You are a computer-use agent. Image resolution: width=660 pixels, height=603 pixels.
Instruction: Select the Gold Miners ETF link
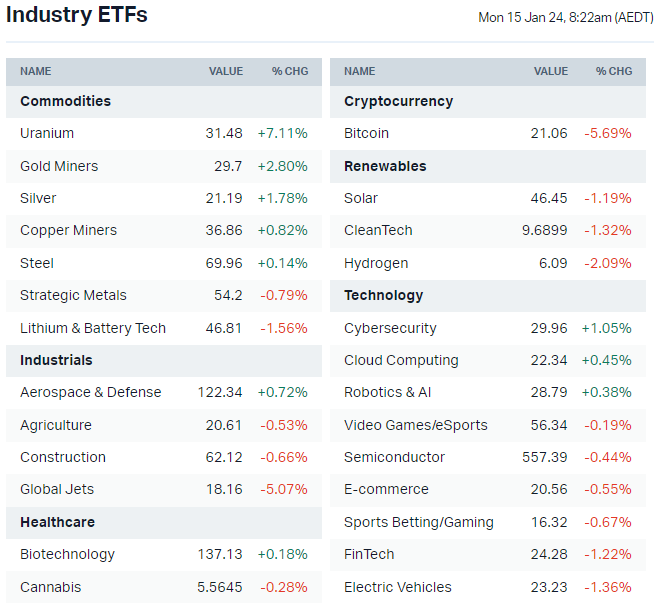coord(59,166)
